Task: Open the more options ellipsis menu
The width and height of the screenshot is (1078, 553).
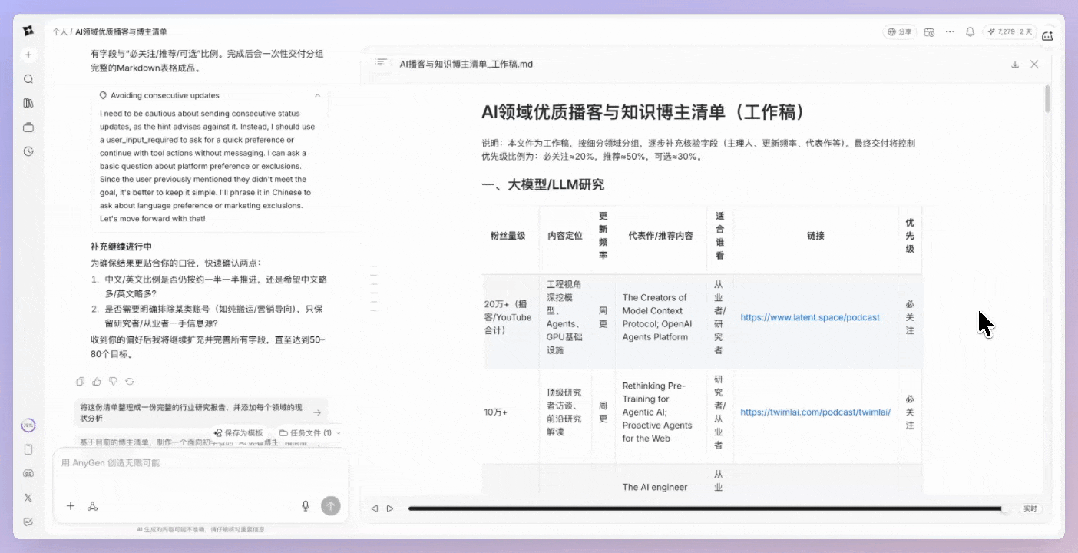Action: tap(950, 32)
